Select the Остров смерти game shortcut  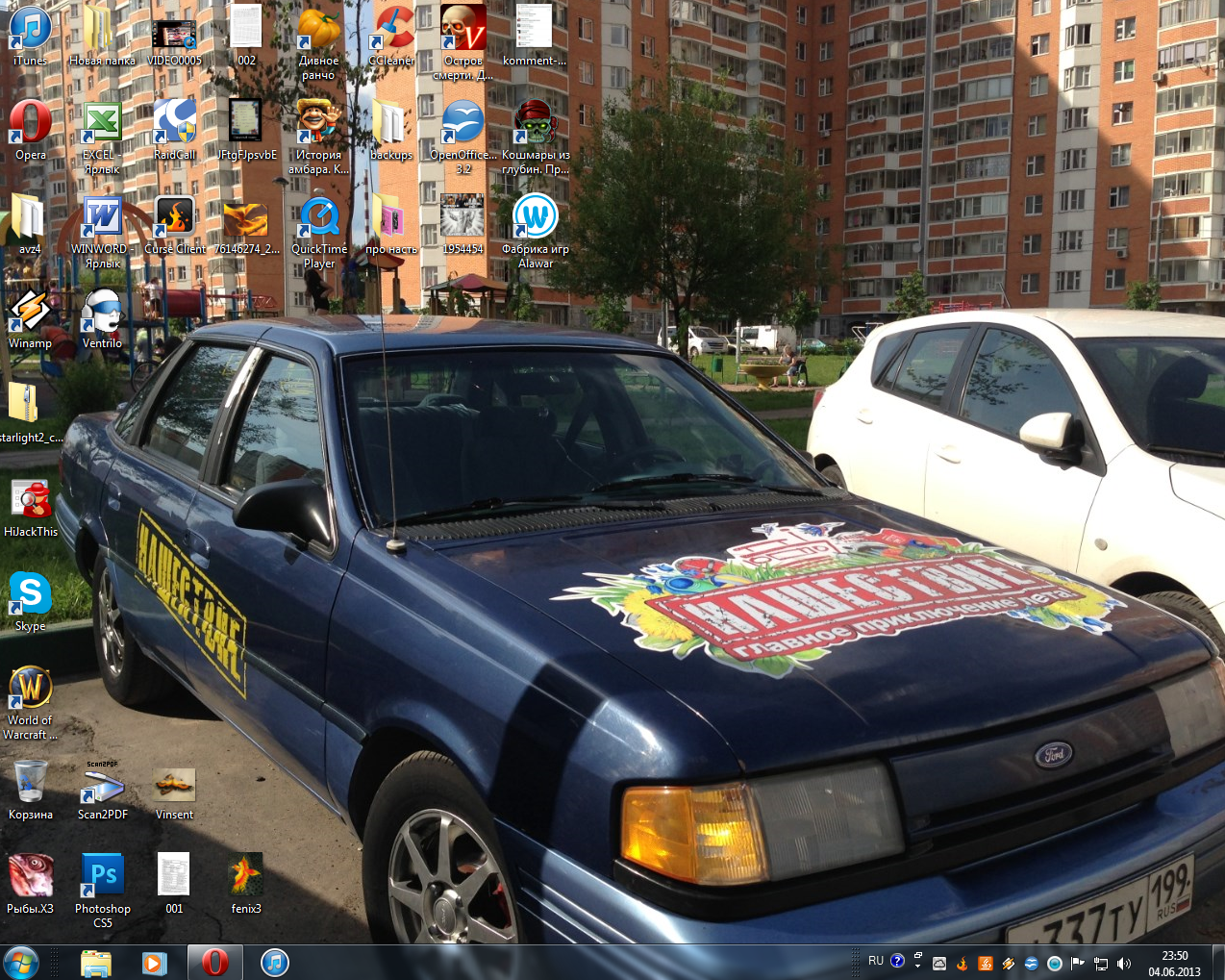[x=462, y=43]
